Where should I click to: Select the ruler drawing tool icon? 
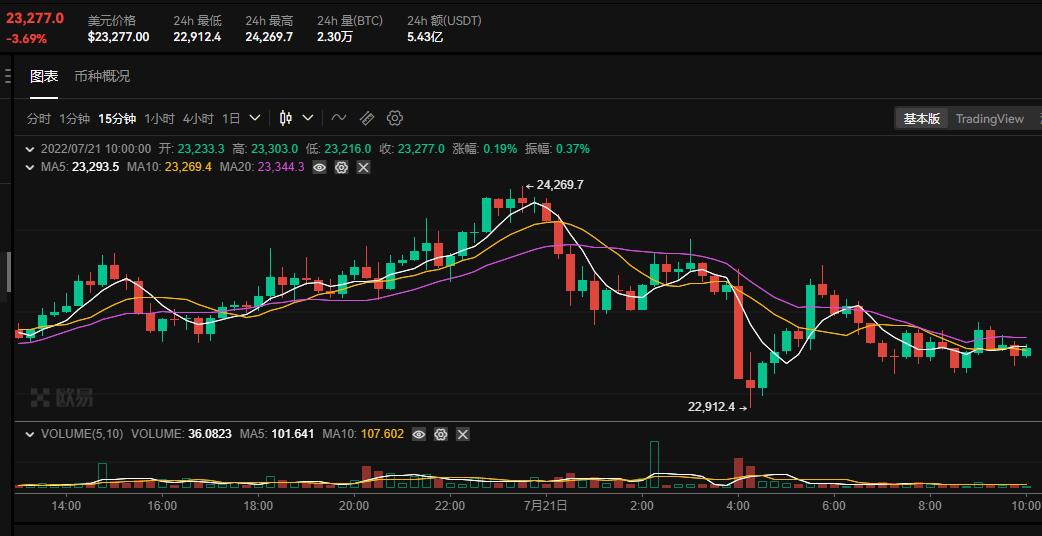tap(367, 118)
